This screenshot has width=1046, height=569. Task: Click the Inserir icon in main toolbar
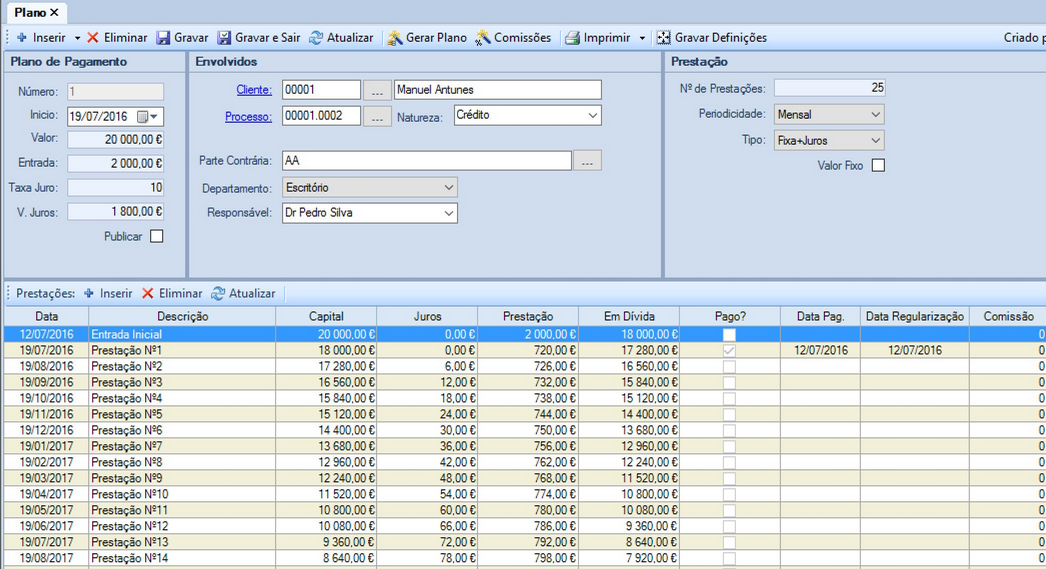pos(22,38)
